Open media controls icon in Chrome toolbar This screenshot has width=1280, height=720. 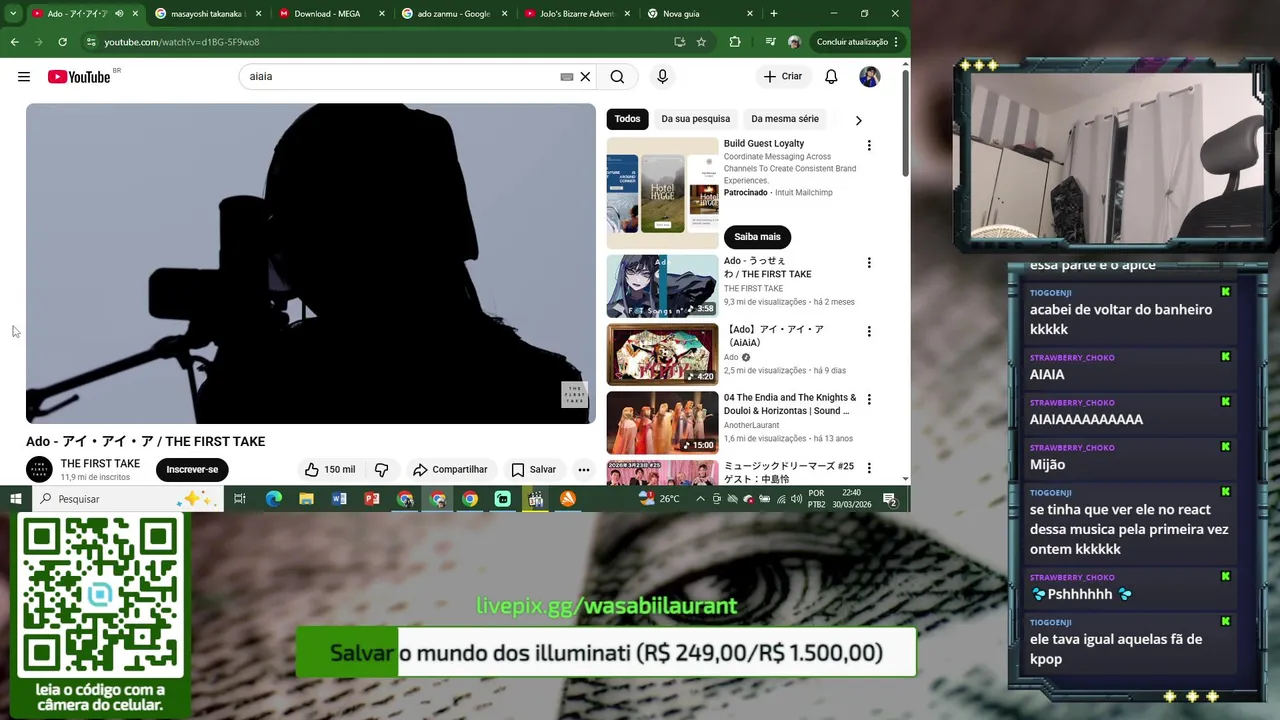point(770,42)
